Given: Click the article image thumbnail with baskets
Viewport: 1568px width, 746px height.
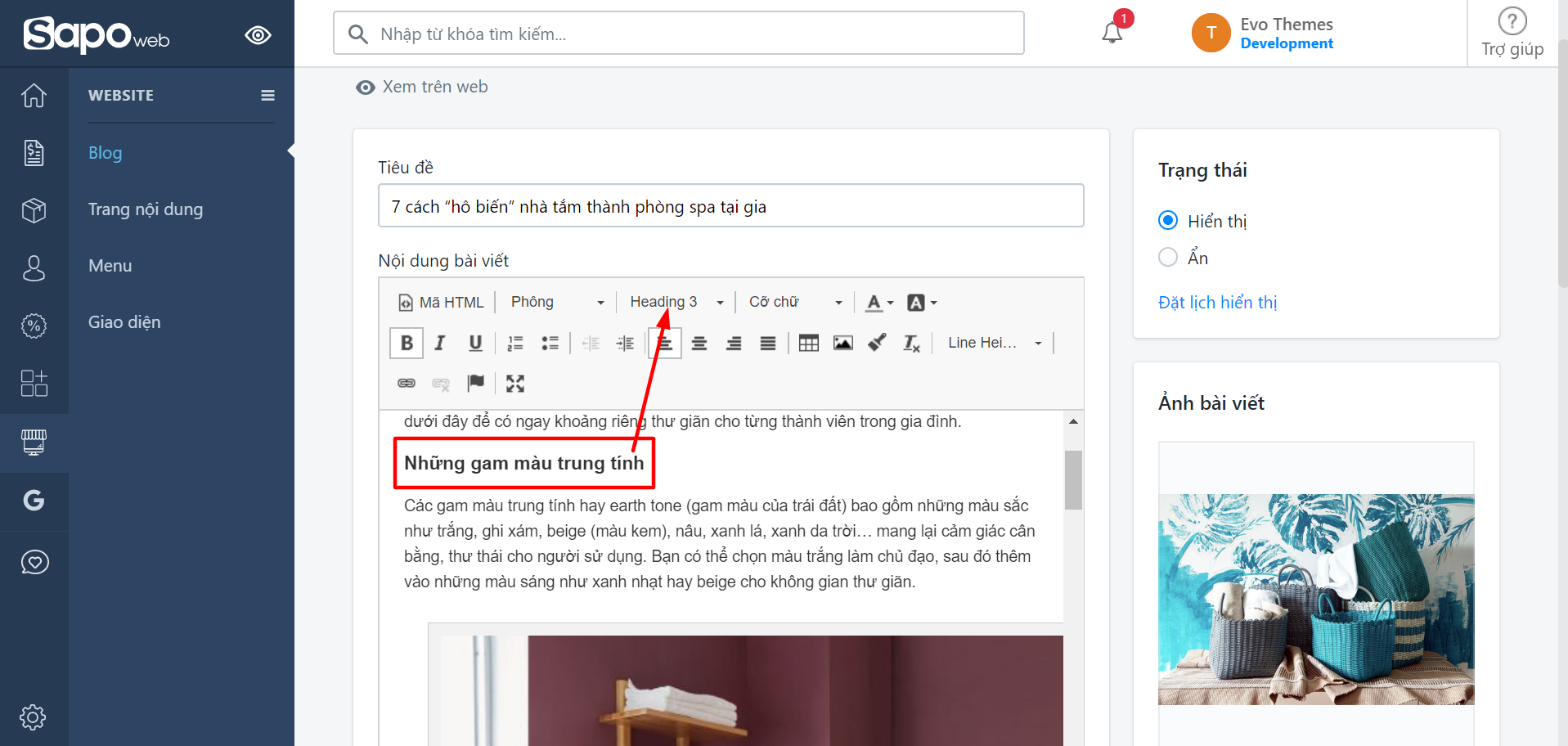Looking at the screenshot, I should [1316, 599].
